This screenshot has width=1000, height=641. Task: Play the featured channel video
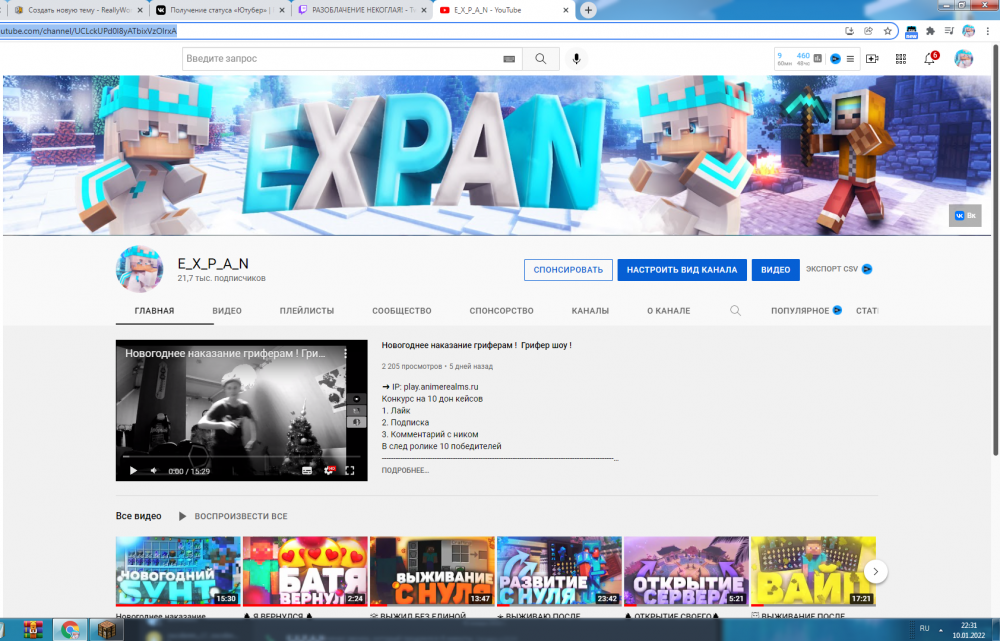(x=133, y=471)
